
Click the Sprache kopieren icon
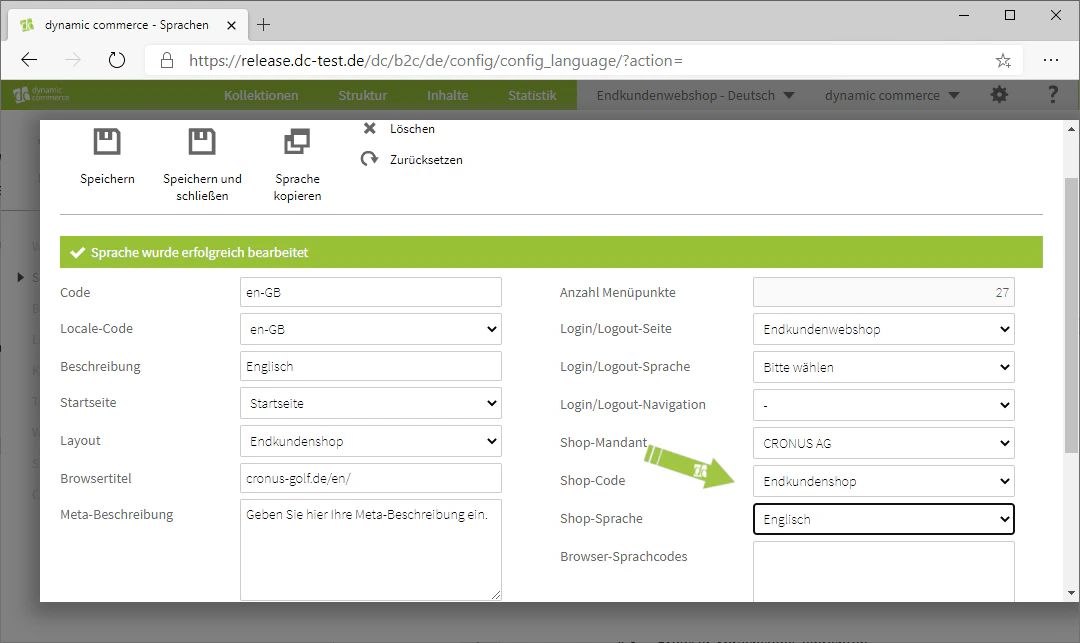click(297, 142)
